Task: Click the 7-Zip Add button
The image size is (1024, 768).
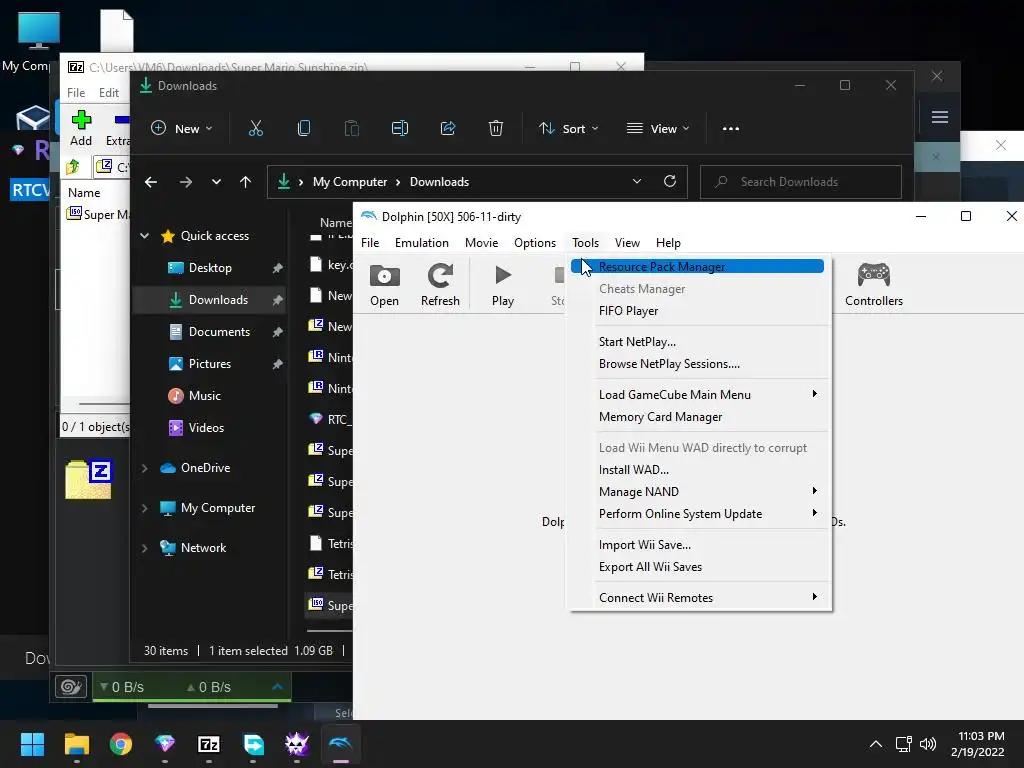Action: (81, 128)
